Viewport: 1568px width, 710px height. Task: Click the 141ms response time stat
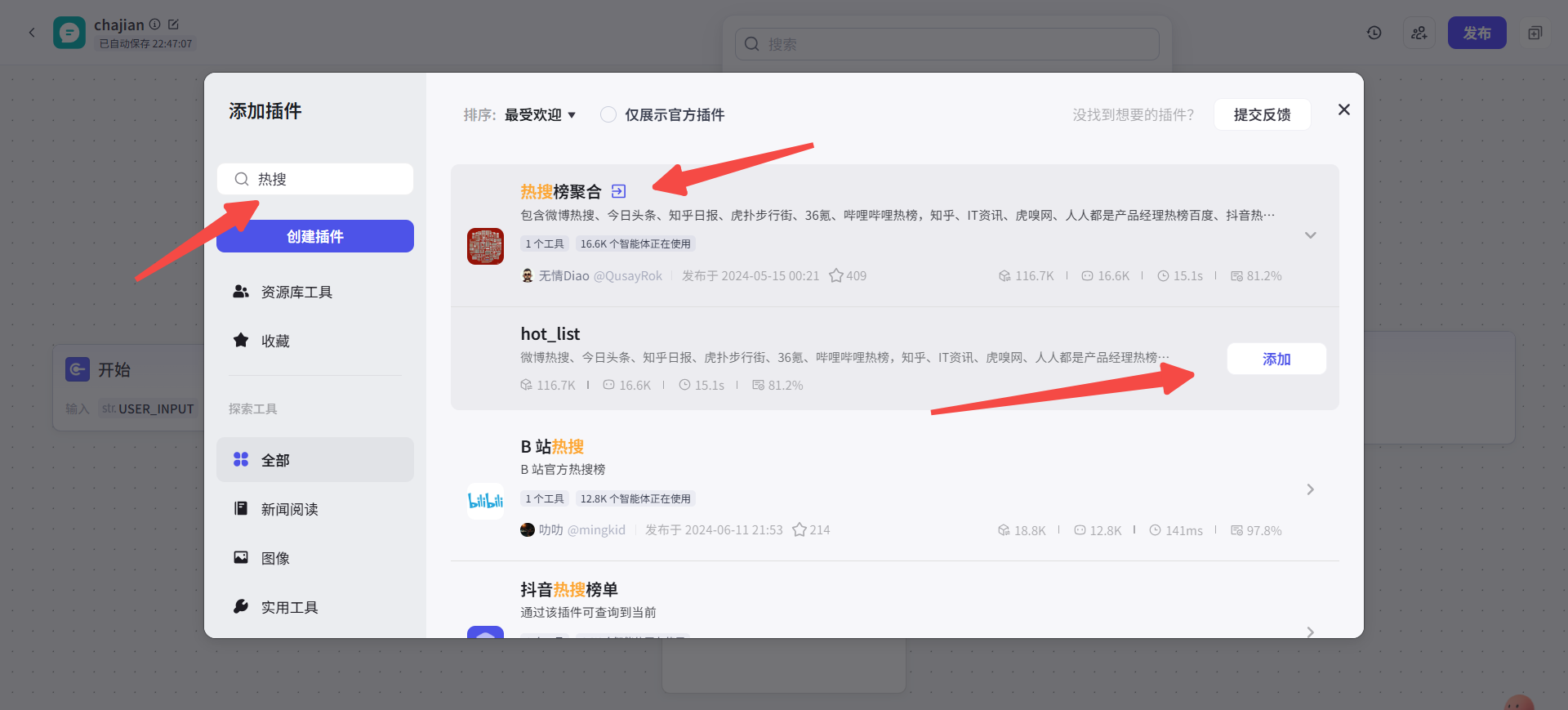click(x=1176, y=530)
